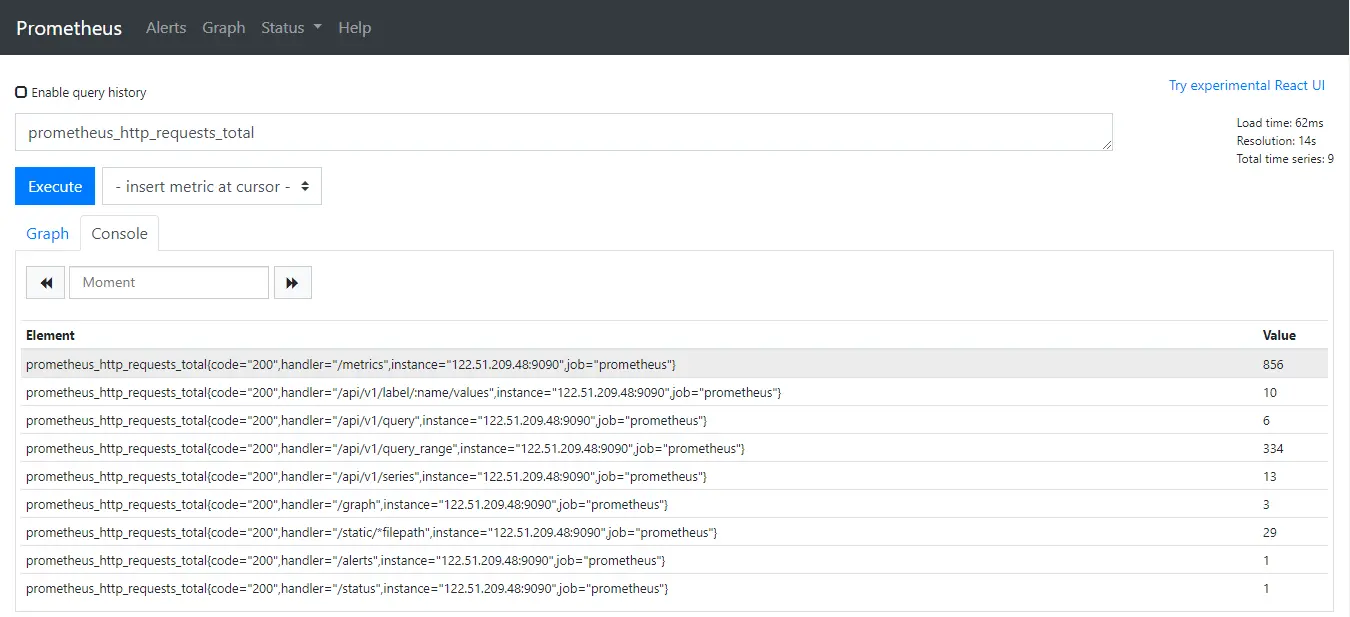Image resolution: width=1350 pixels, height=617 pixels.
Task: Select the Console tab
Action: tap(119, 234)
